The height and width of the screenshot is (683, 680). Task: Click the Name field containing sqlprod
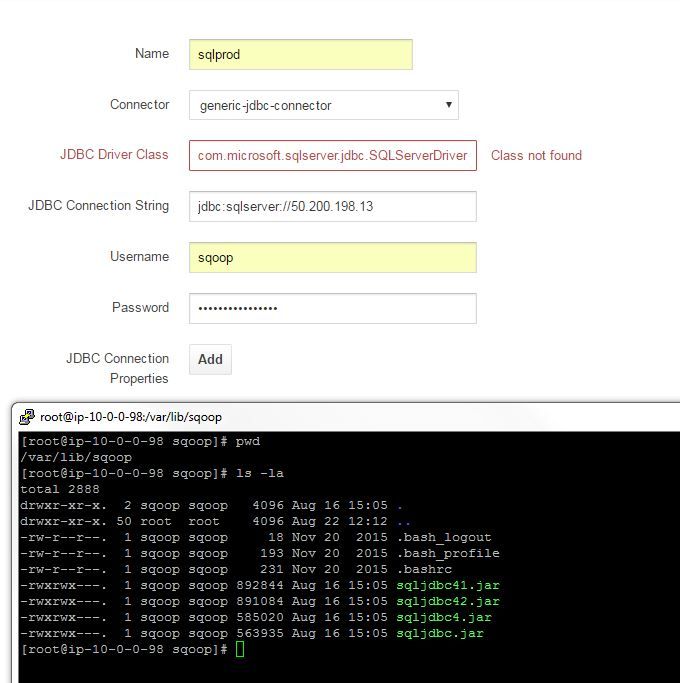301,54
